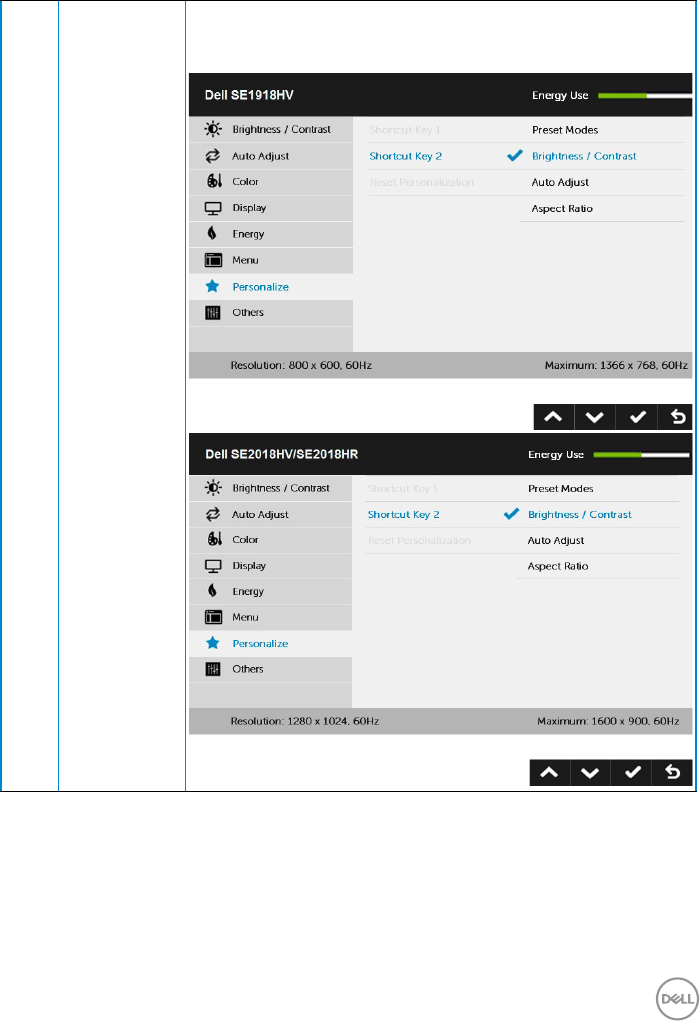Click the Dell logo at page bottom
700x1021 pixels.
click(677, 998)
